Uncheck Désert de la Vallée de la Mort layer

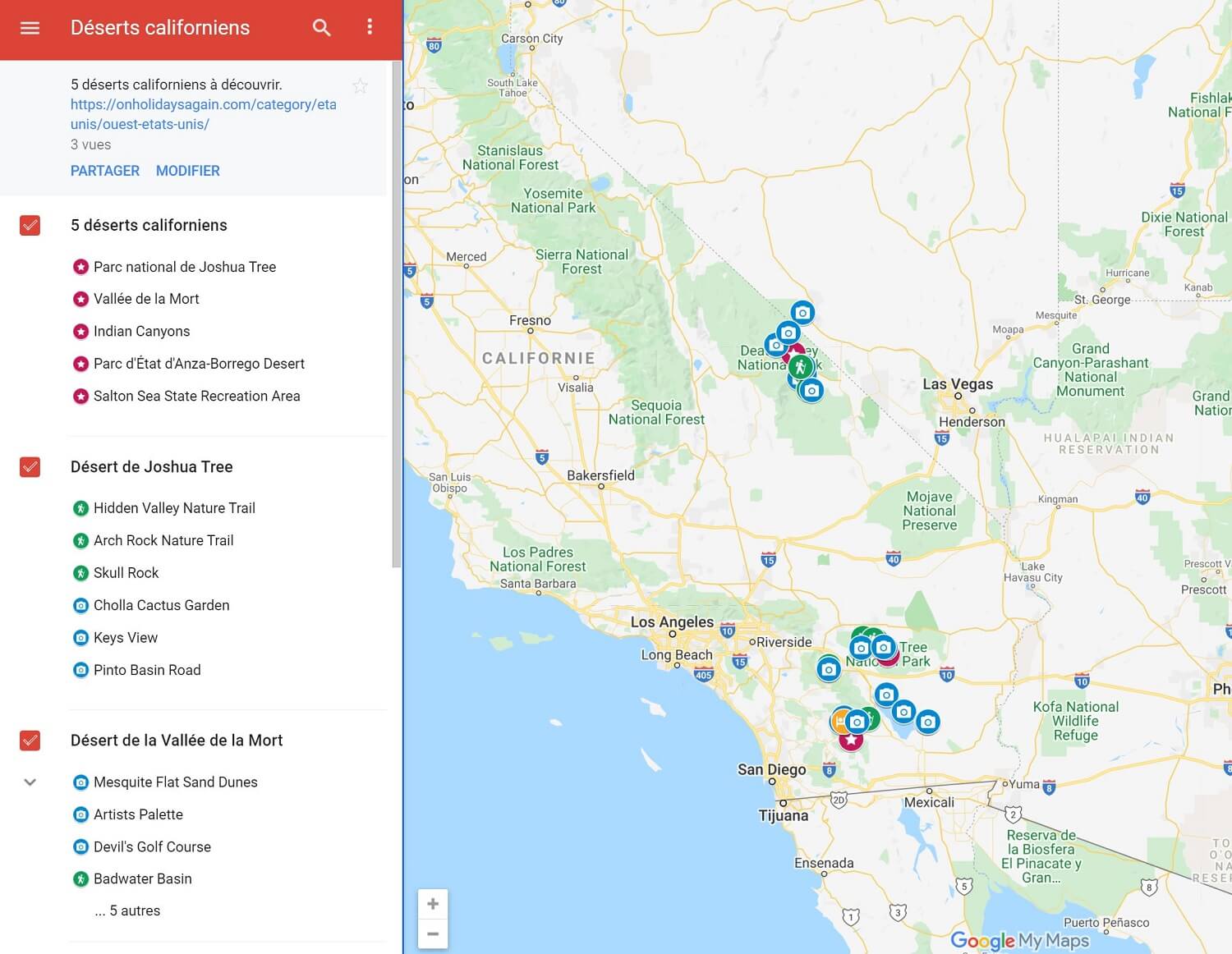click(30, 741)
